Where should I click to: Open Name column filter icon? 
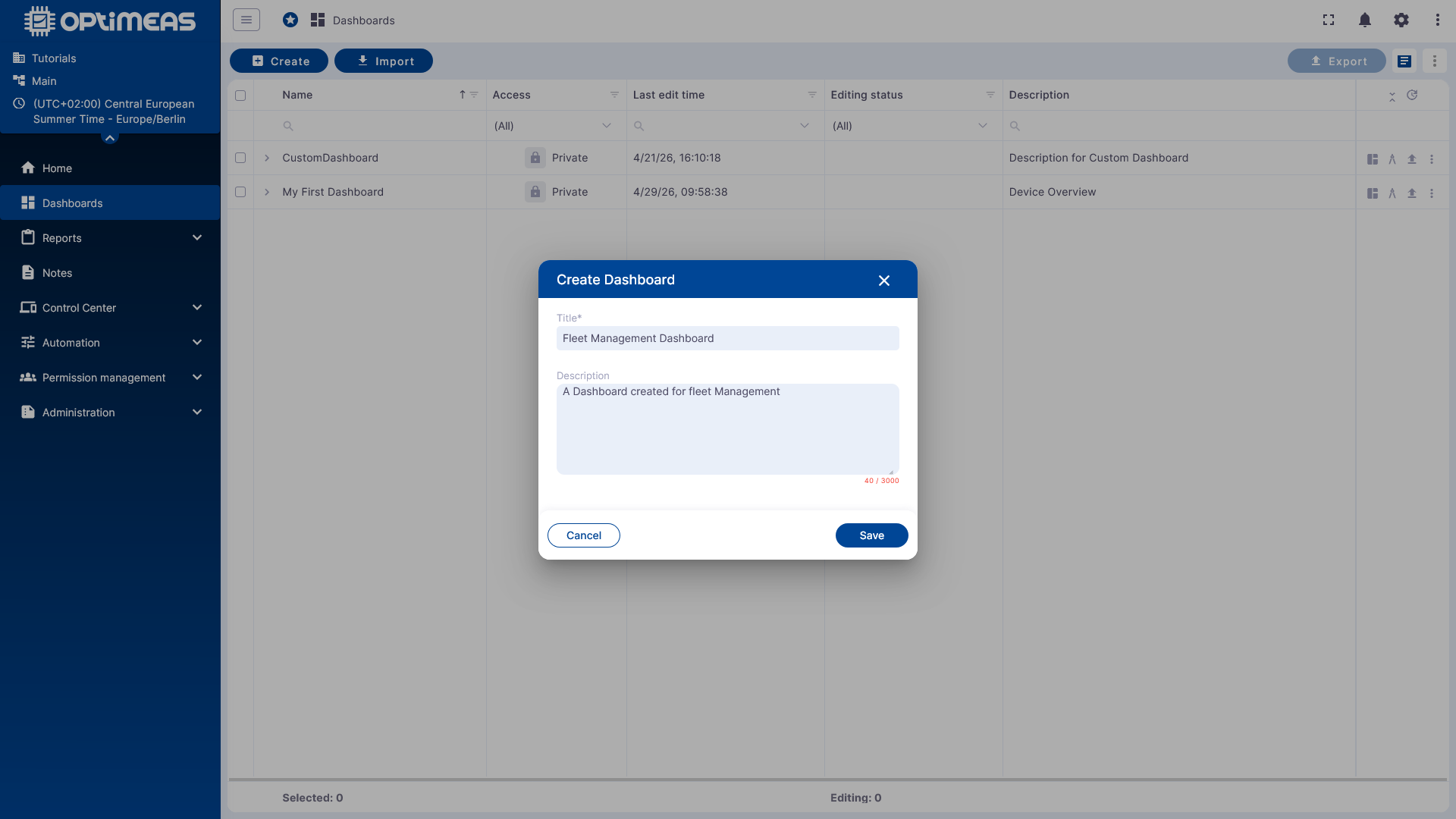pyautogui.click(x=474, y=95)
